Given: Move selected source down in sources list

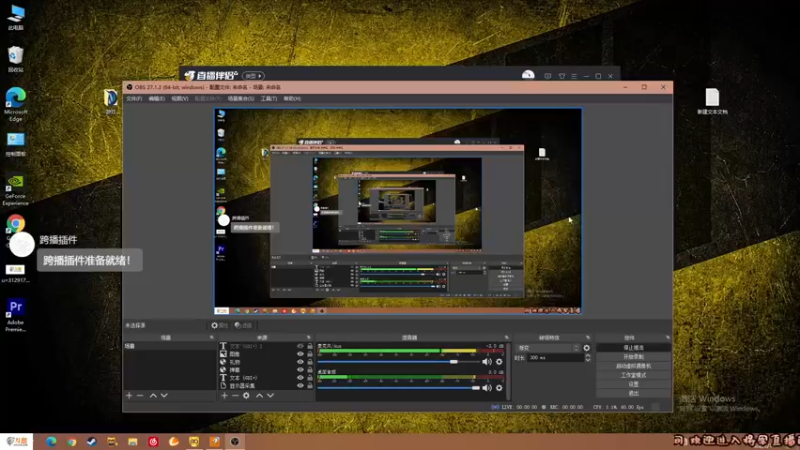Looking at the screenshot, I should (x=270, y=395).
